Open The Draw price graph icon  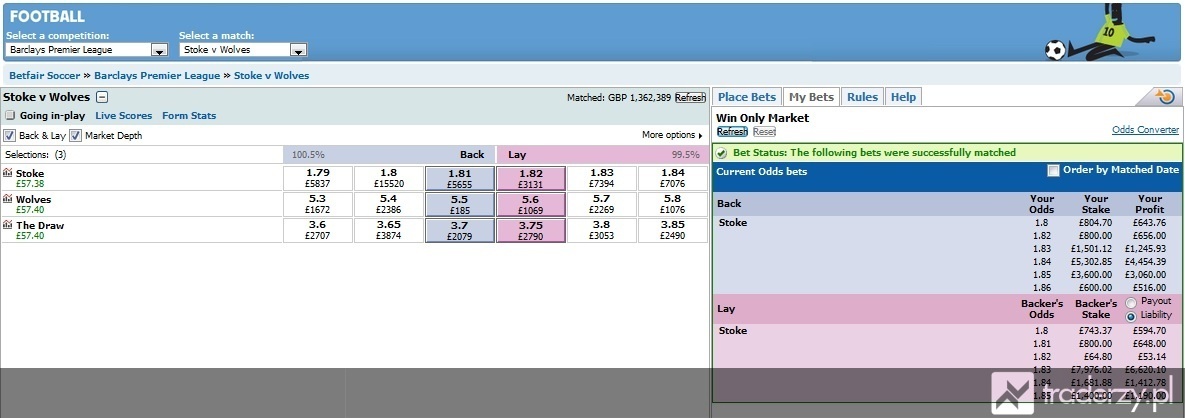coord(8,224)
